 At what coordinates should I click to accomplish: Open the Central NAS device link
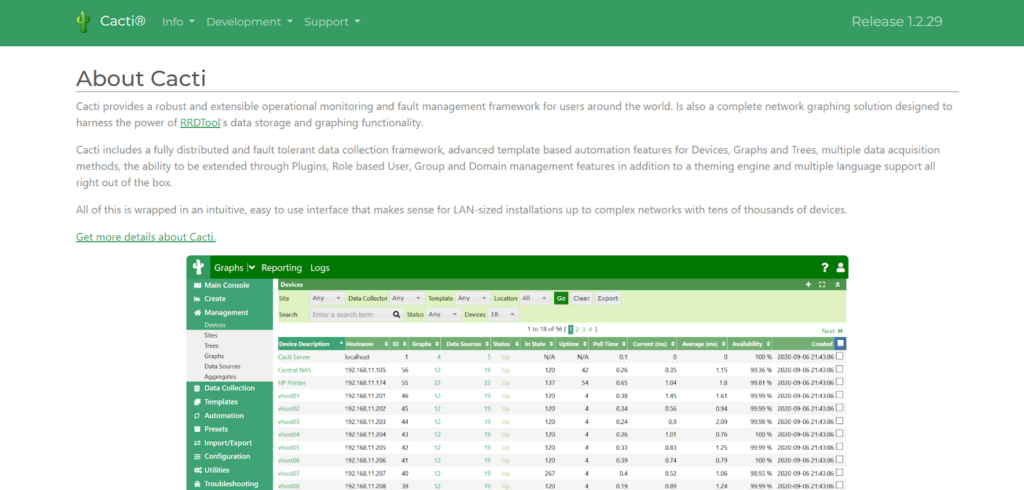(x=295, y=370)
